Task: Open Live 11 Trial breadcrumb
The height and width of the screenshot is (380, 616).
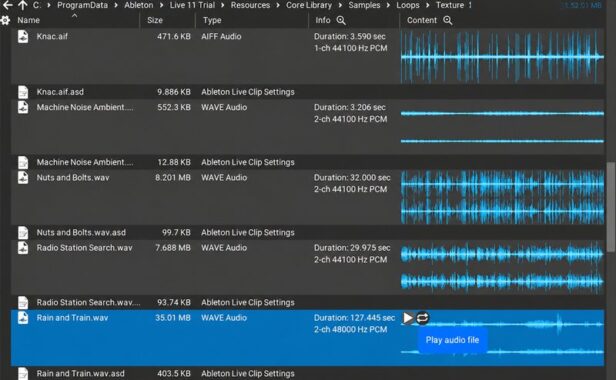Action: [x=192, y=5]
